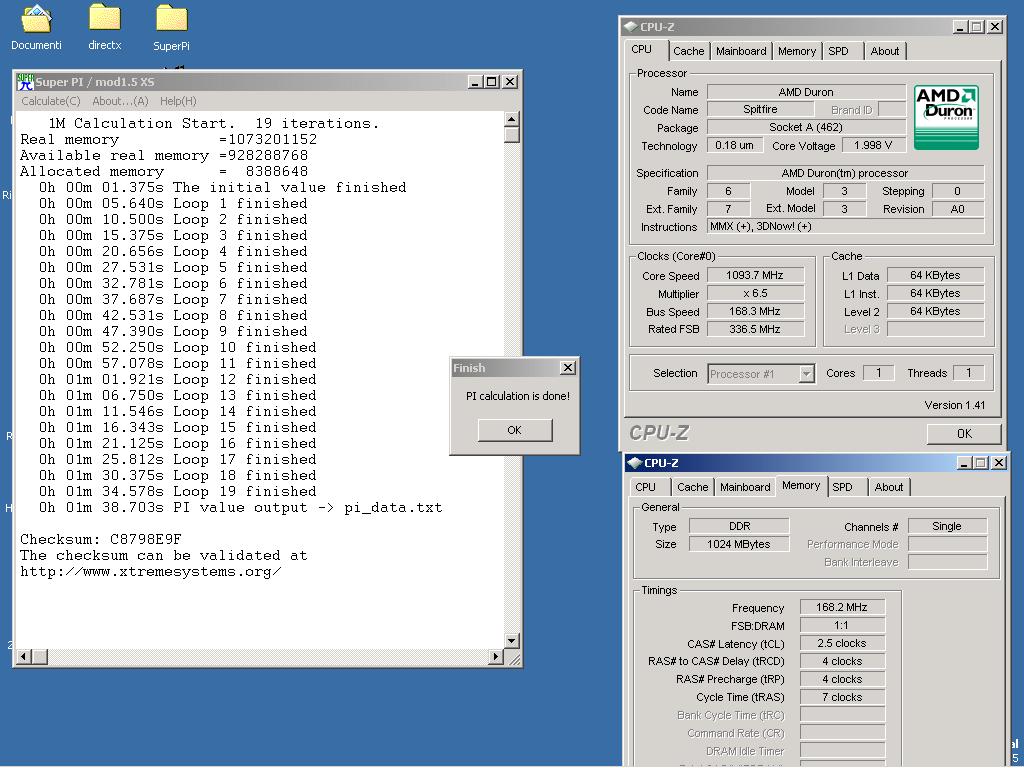Click OK button in top CPU-Z window
Screen dimensions: 1024x768
pos(964,434)
